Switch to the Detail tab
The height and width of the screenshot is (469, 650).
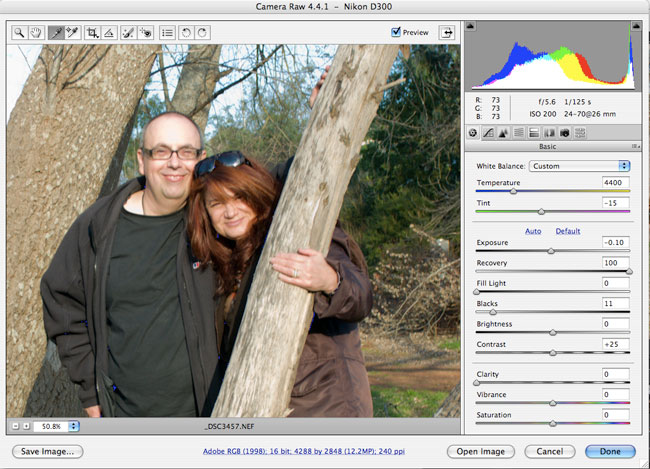tap(503, 133)
